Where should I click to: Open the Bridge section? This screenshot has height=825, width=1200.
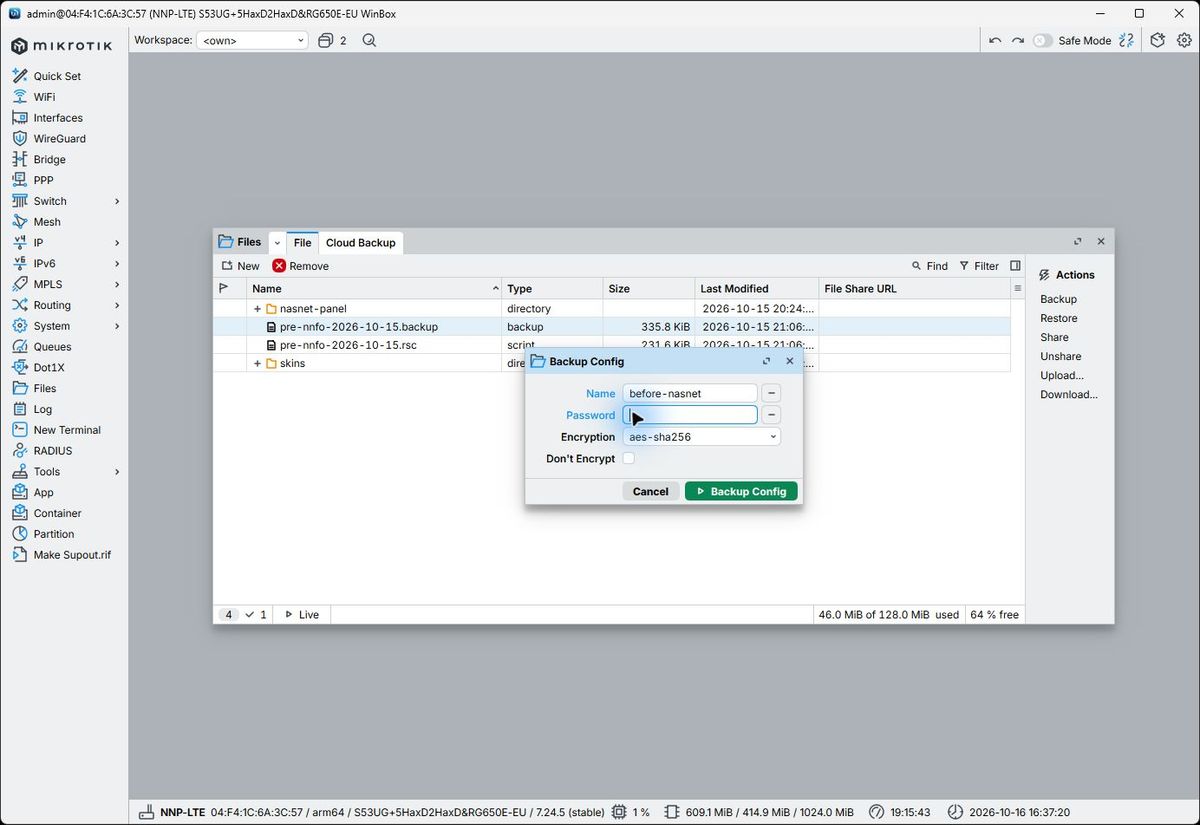click(49, 159)
